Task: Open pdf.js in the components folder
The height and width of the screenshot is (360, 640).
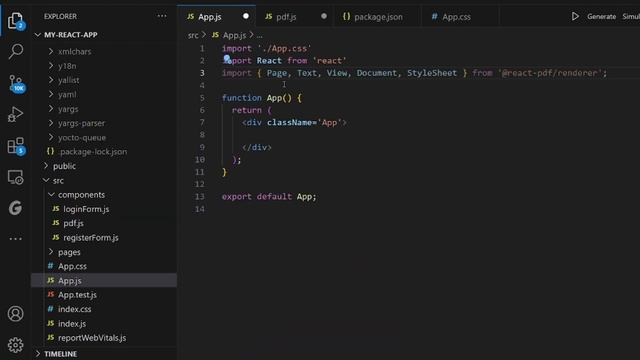Action: coord(73,223)
